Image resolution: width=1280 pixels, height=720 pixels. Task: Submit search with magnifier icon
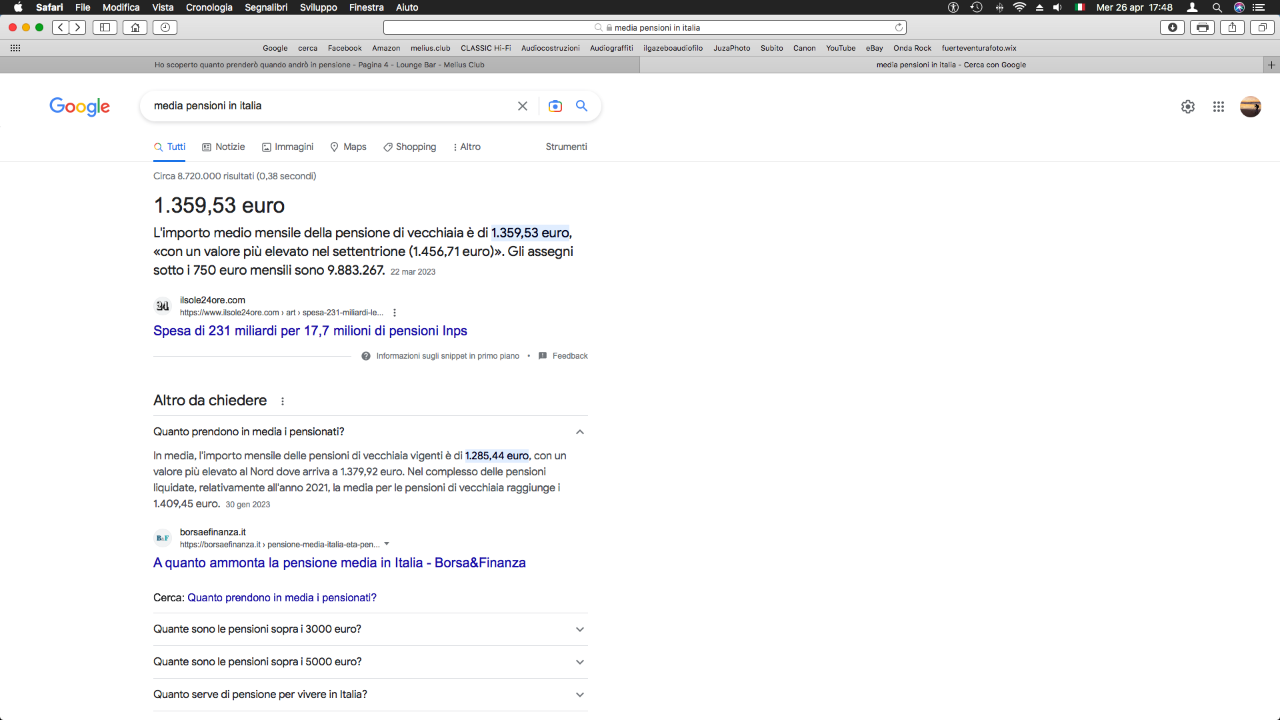pyautogui.click(x=582, y=106)
